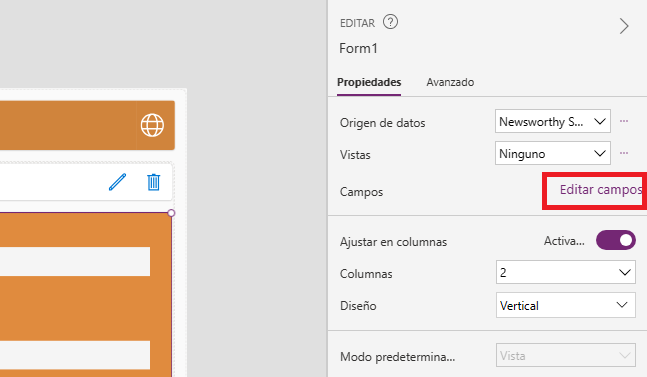647x377 pixels.
Task: Click the Origen de datos label
Action: click(x=383, y=123)
